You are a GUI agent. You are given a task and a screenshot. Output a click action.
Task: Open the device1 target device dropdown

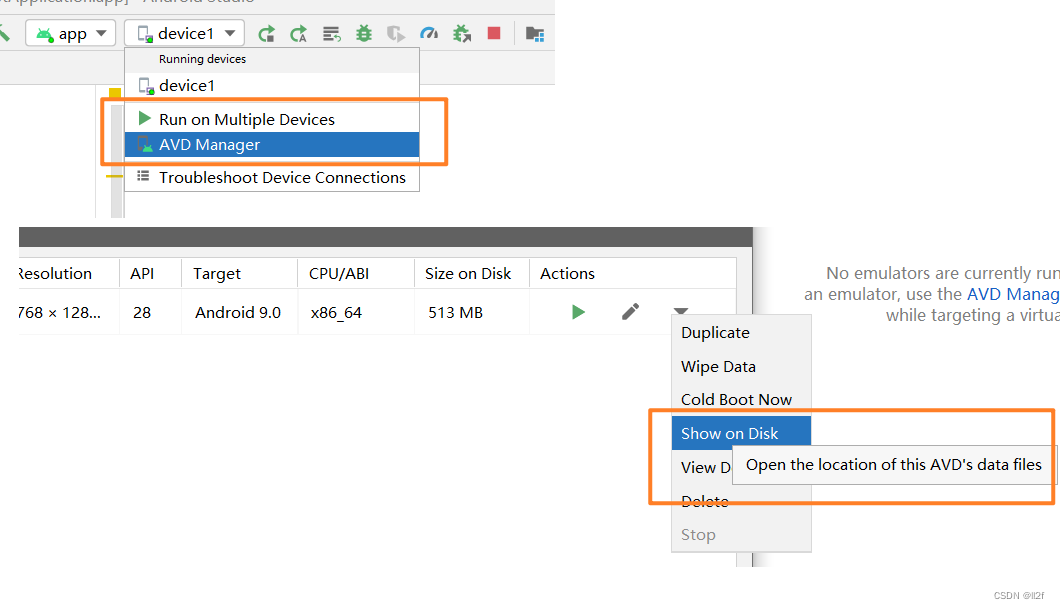tap(185, 33)
